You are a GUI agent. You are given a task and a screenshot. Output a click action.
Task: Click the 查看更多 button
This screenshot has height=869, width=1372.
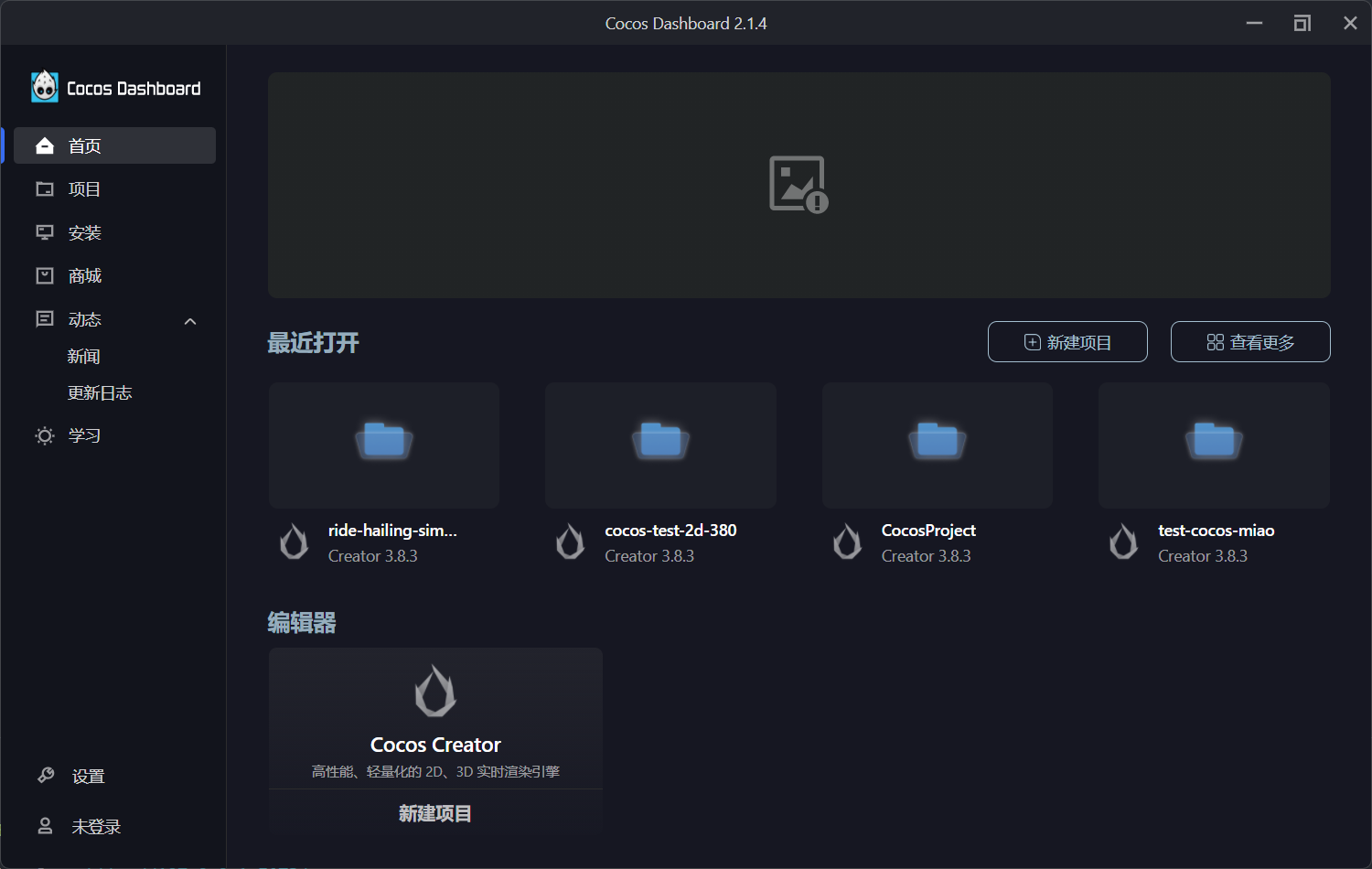pos(1250,342)
